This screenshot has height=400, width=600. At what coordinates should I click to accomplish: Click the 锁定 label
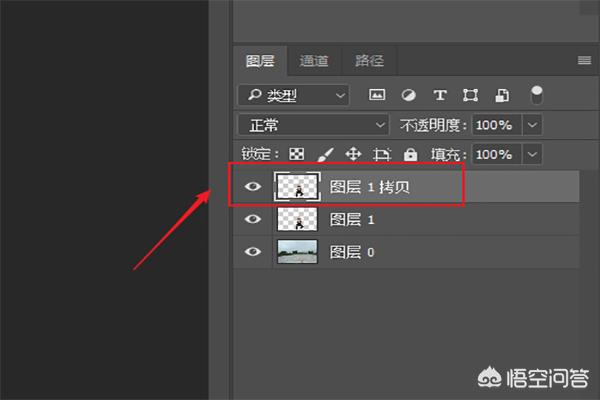[260, 154]
